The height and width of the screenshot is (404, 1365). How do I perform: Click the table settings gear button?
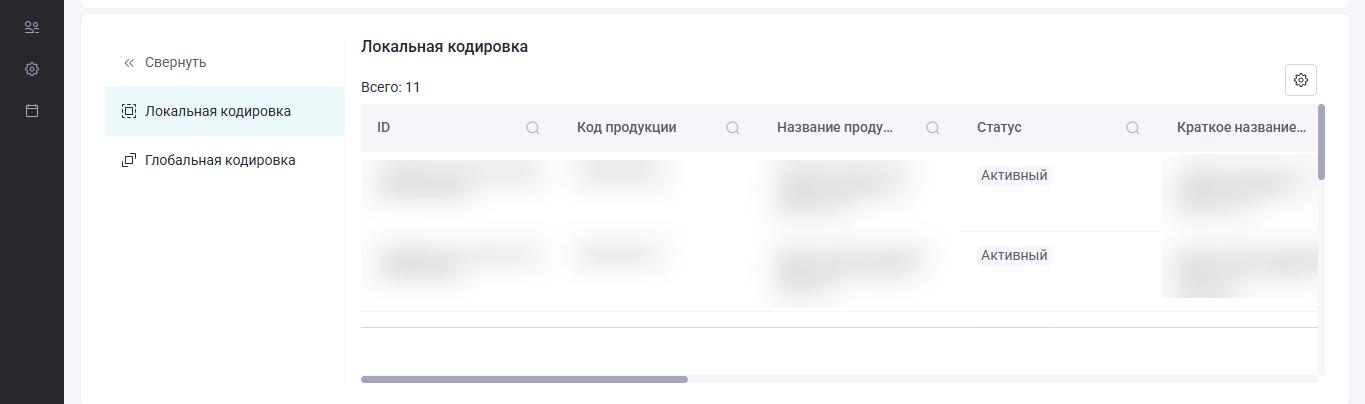1301,80
